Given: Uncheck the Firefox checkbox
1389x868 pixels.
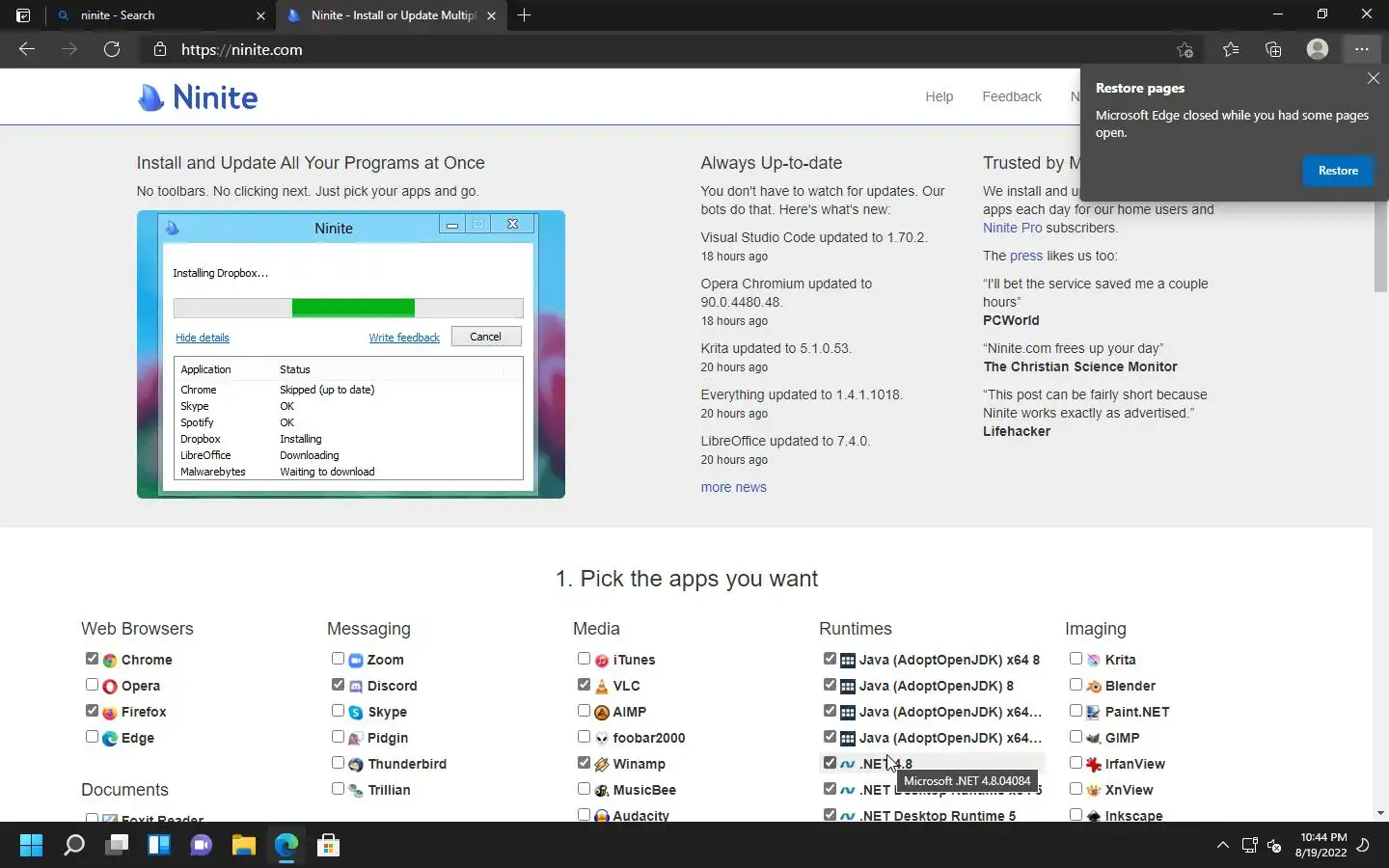Looking at the screenshot, I should (92, 711).
